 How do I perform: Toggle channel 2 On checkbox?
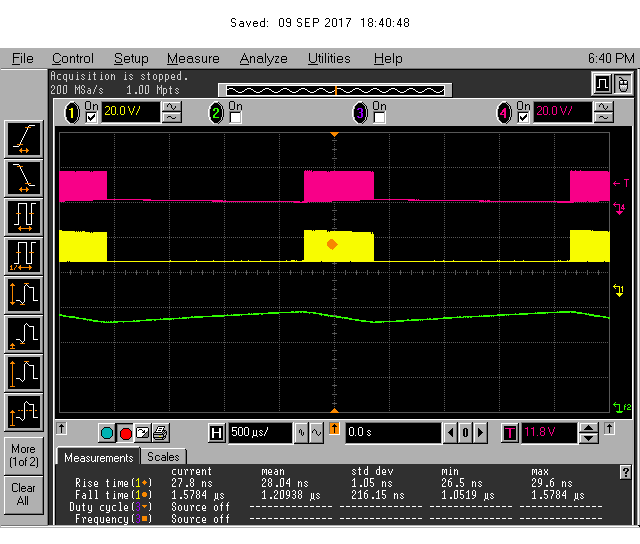pyautogui.click(x=235, y=118)
